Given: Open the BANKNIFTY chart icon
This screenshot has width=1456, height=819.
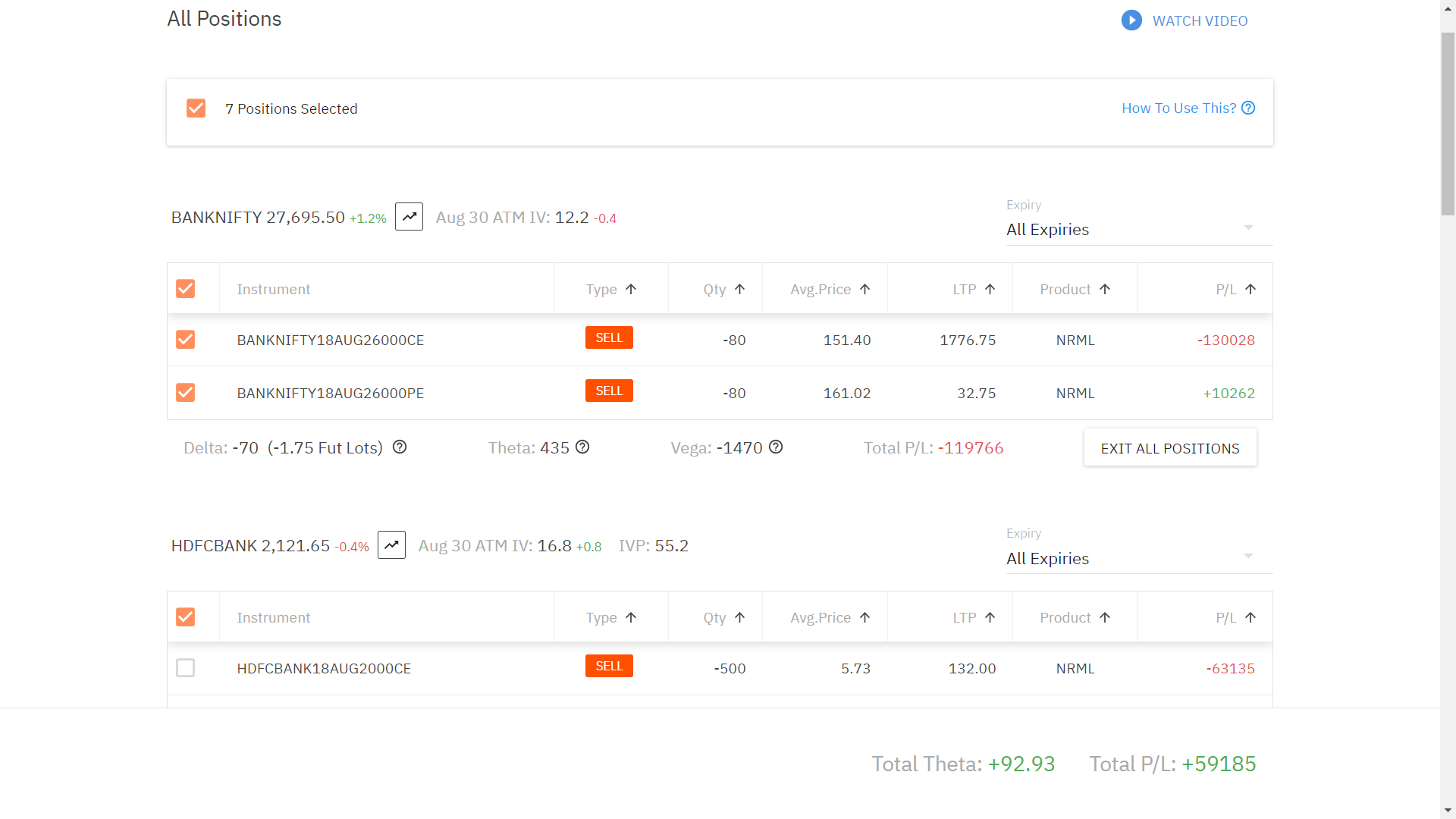Looking at the screenshot, I should pos(409,217).
